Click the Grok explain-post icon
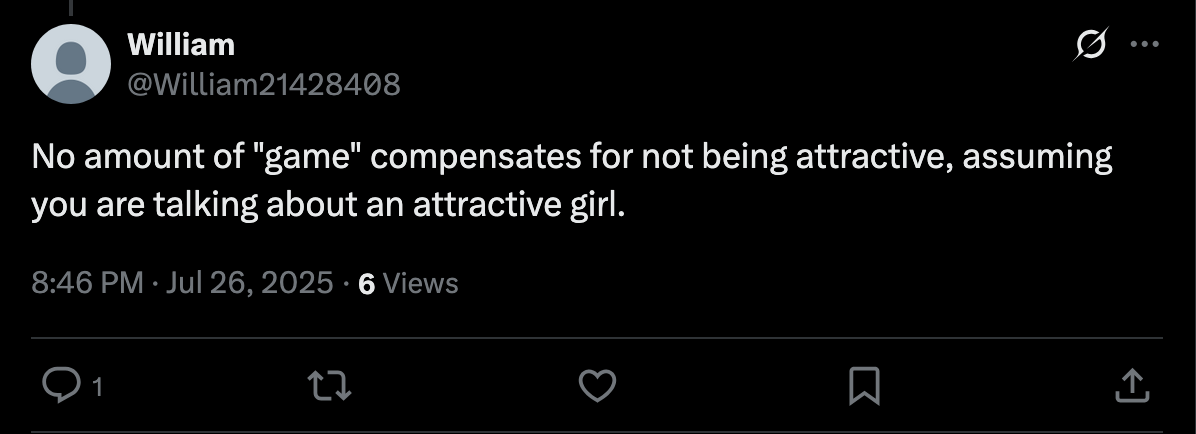The image size is (1196, 434). click(x=1091, y=45)
